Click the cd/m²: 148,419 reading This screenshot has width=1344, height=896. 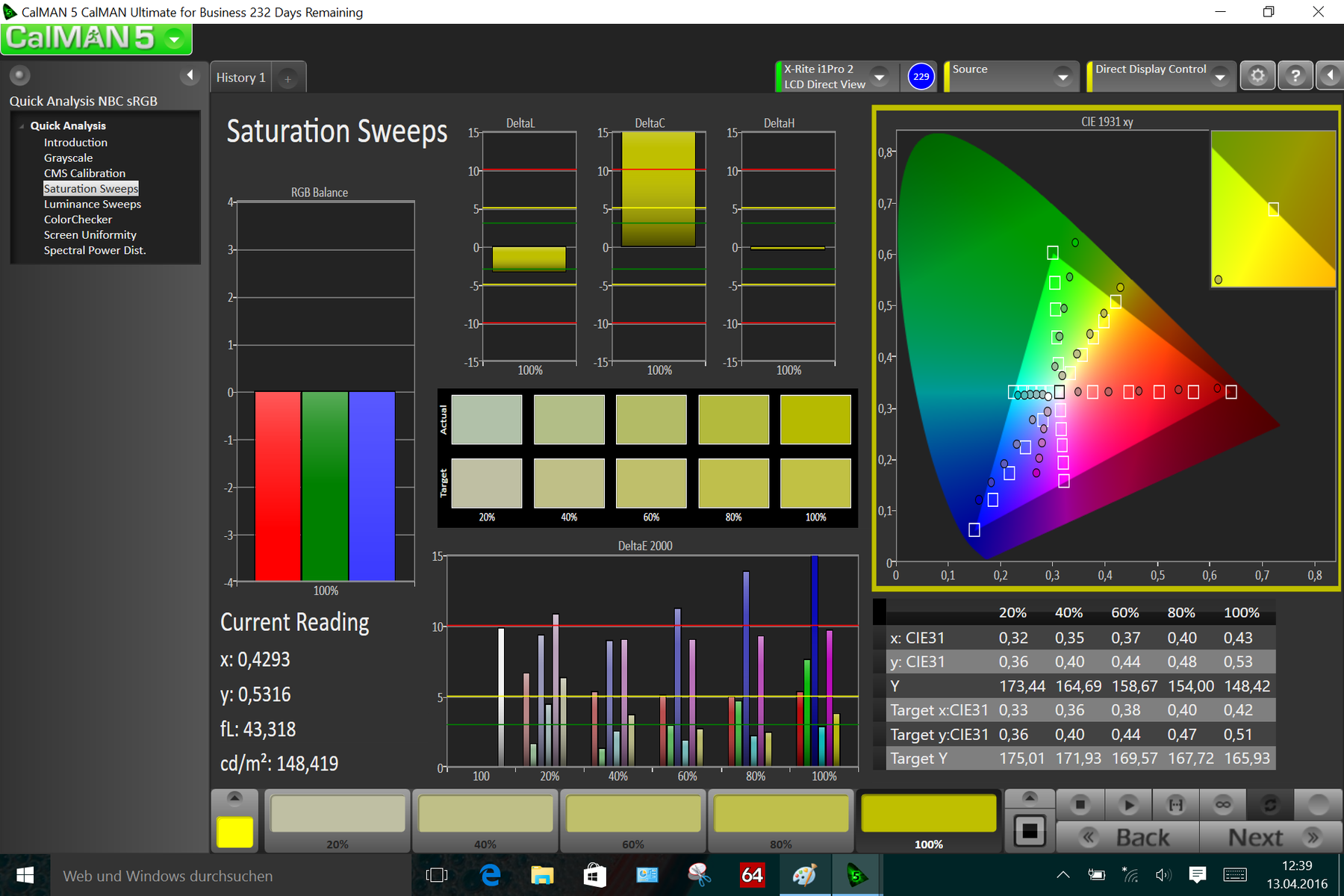(279, 763)
